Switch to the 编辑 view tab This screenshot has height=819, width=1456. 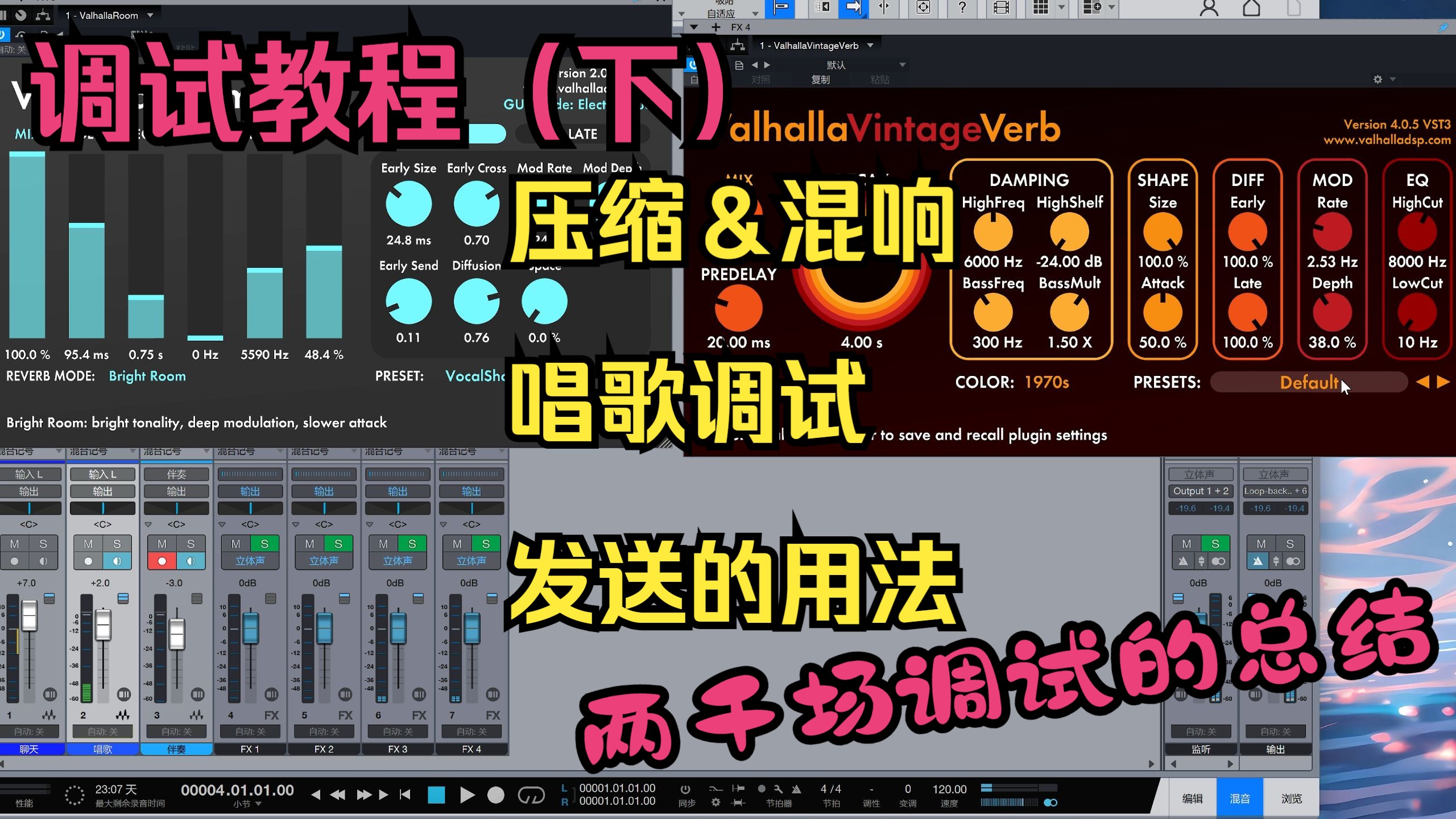[x=1193, y=798]
